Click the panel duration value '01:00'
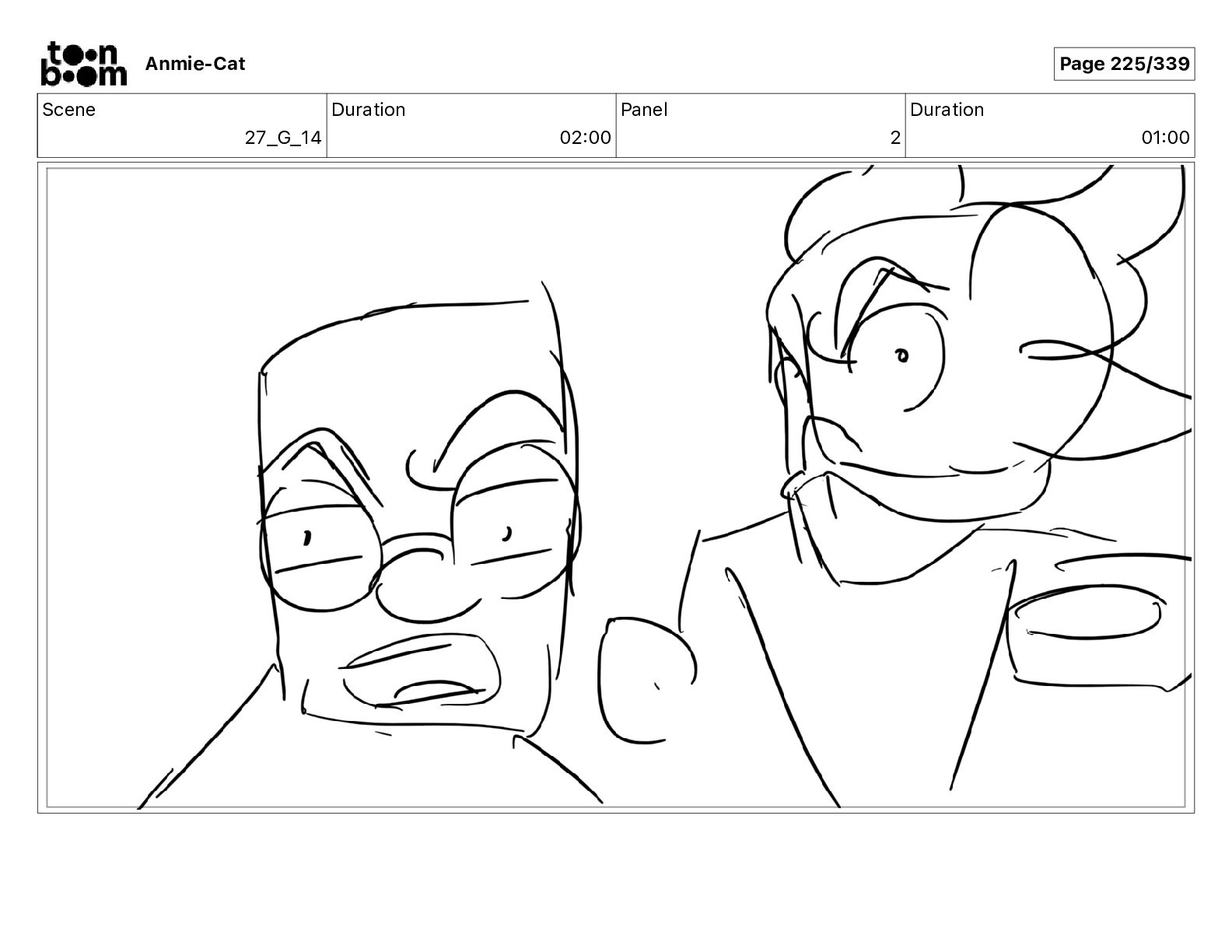This screenshot has width=1232, height=952. point(1165,138)
